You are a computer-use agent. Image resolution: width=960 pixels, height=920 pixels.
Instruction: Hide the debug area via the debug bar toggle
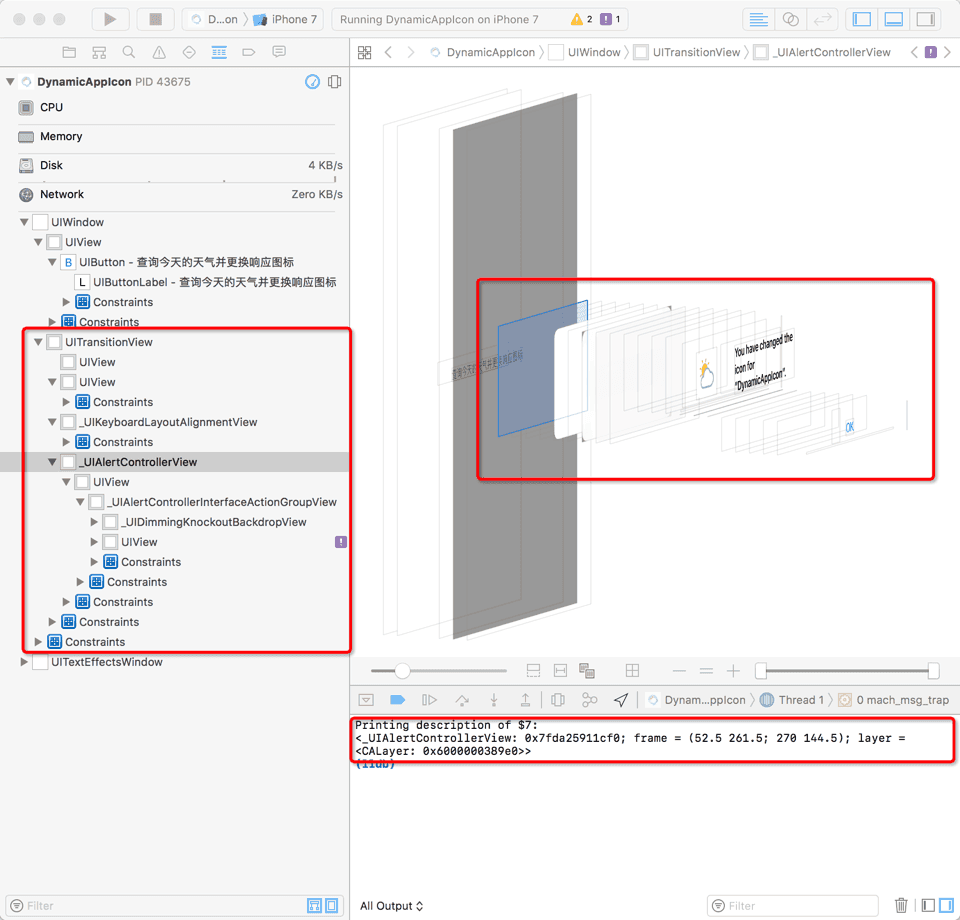click(366, 700)
